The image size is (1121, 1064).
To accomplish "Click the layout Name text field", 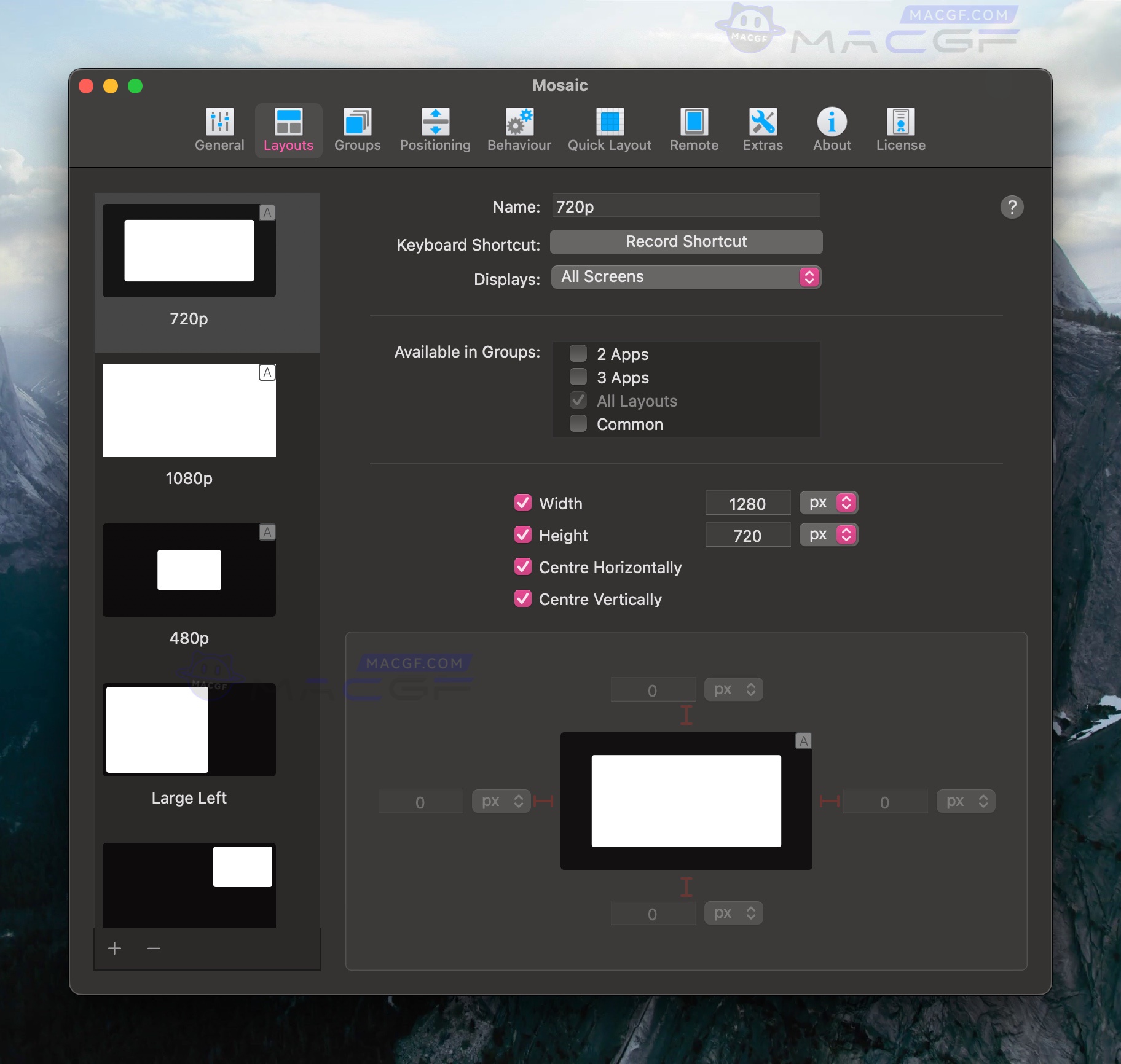I will coord(686,206).
